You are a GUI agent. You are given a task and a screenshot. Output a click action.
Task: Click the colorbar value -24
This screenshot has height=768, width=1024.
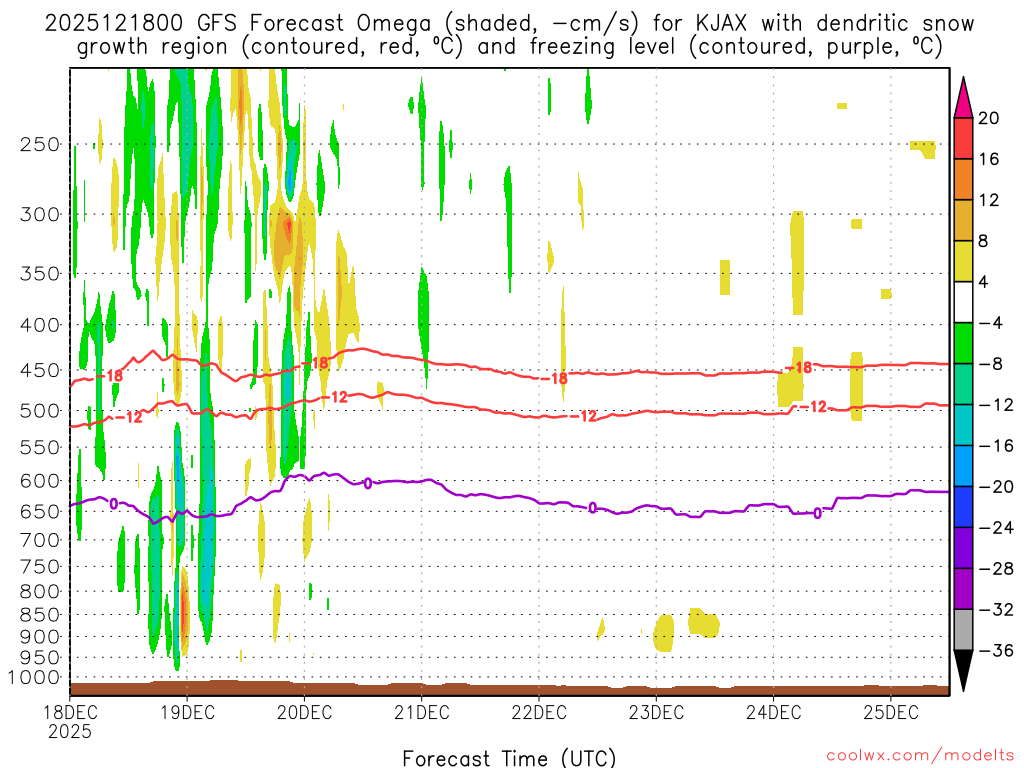coord(996,528)
